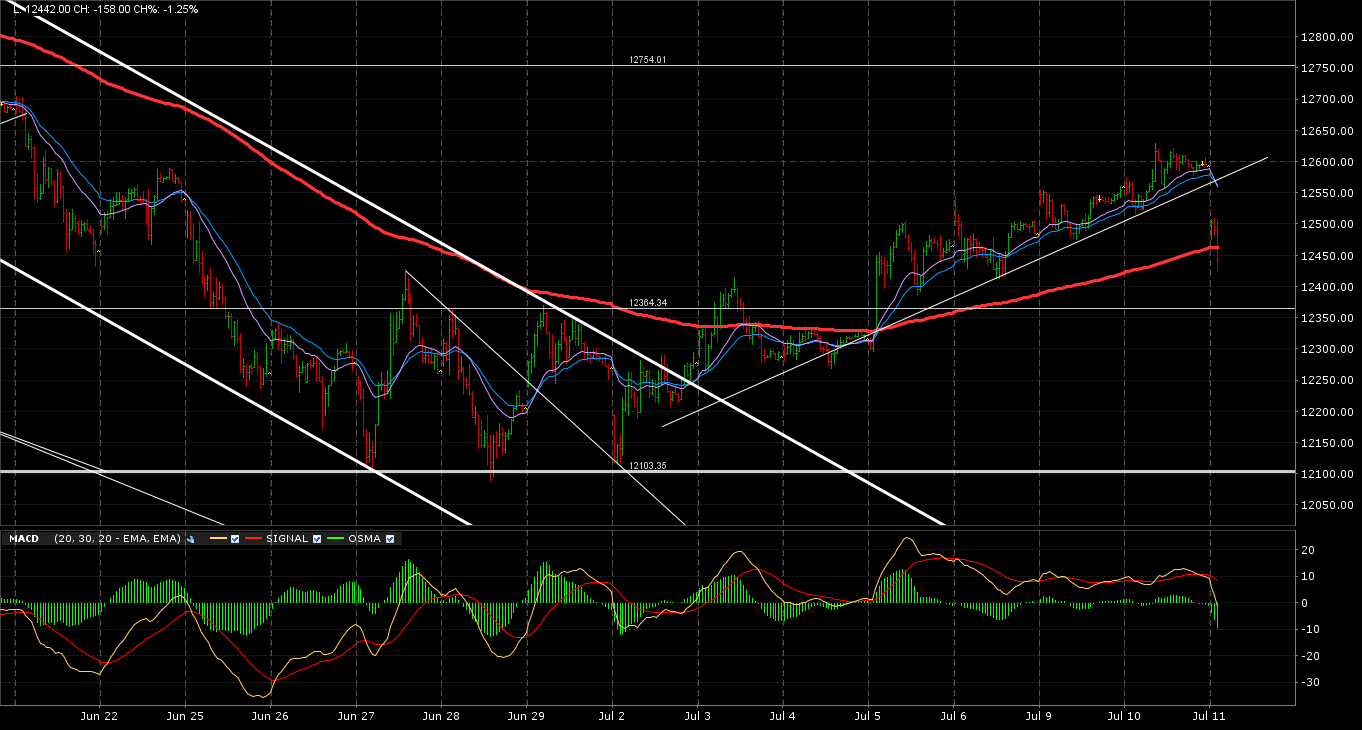
Task: Click 12800 on the price axis
Action: coord(1325,37)
